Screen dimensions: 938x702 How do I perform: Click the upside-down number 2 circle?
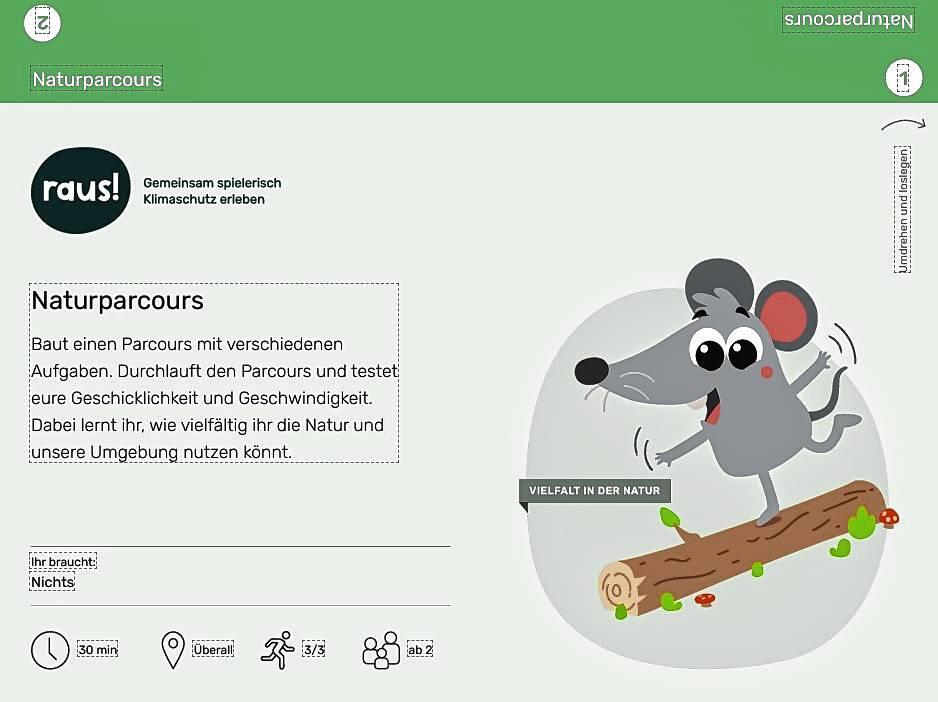[42, 23]
